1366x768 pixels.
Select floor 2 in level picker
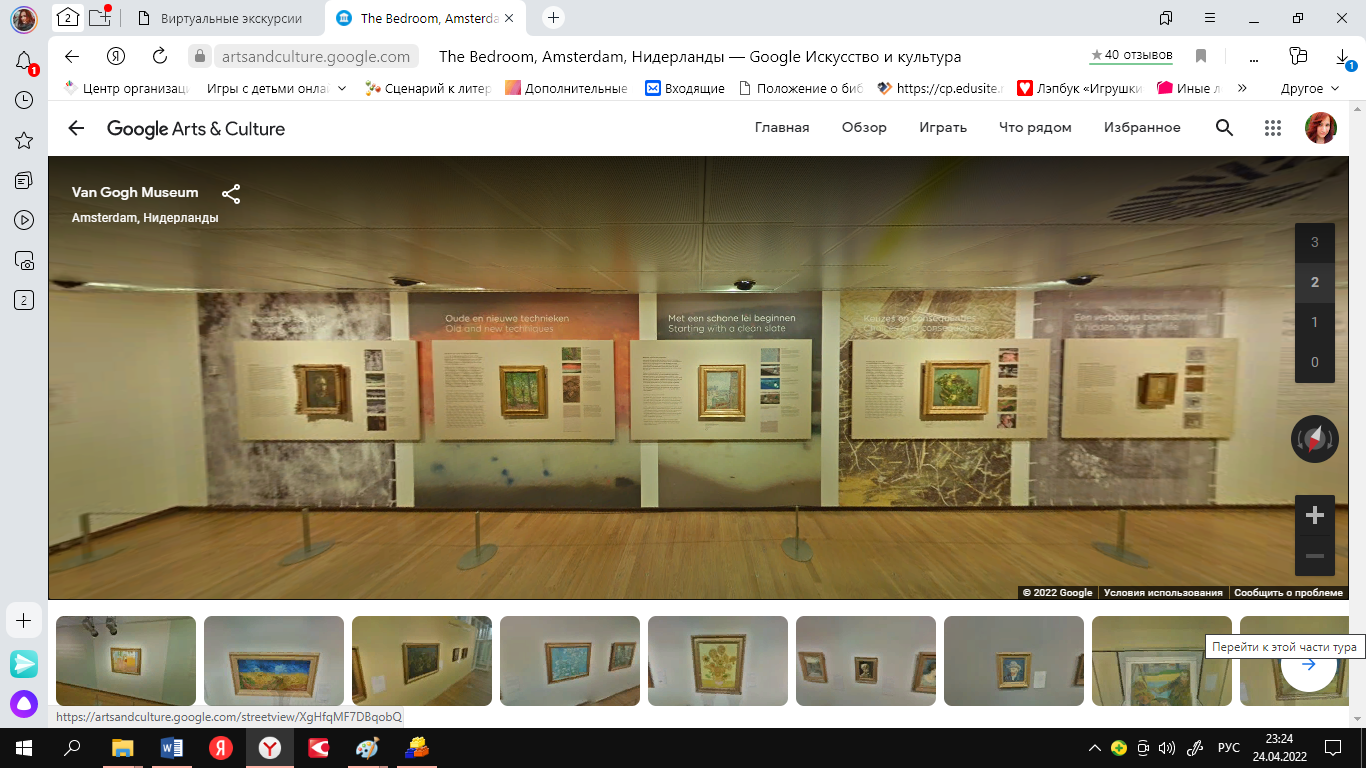(x=1315, y=282)
